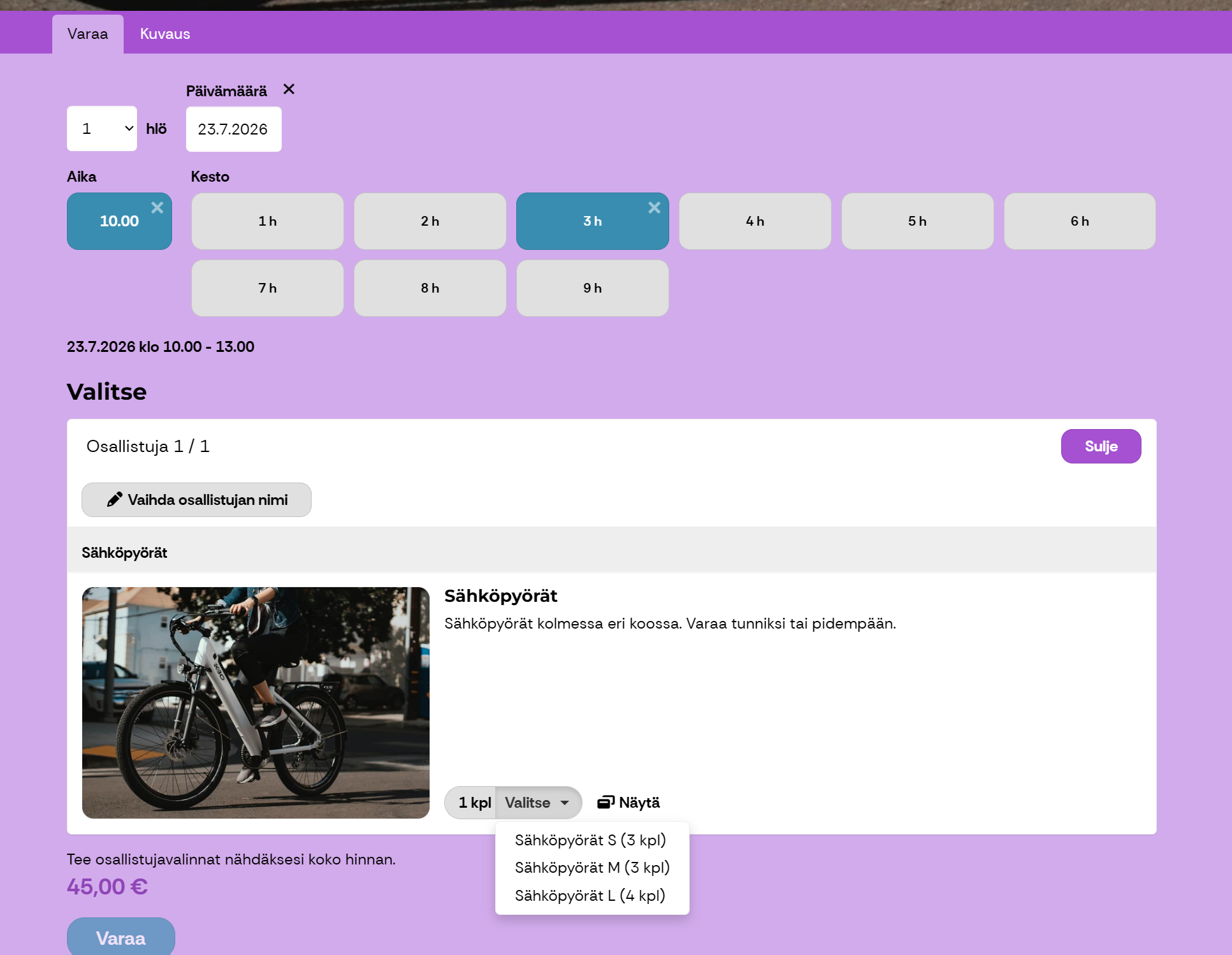Click the electric bike thumbnail image

256,703
